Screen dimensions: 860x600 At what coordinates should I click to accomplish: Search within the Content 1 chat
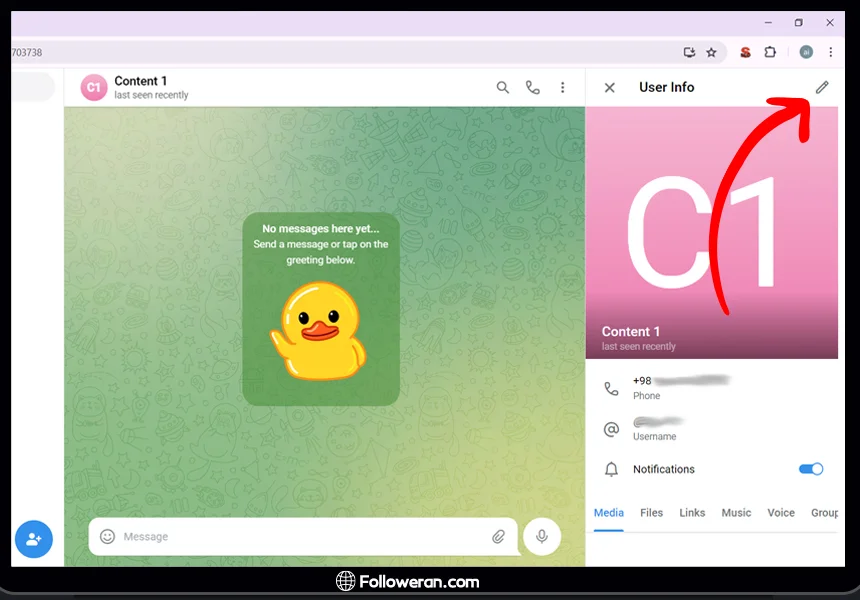point(503,88)
